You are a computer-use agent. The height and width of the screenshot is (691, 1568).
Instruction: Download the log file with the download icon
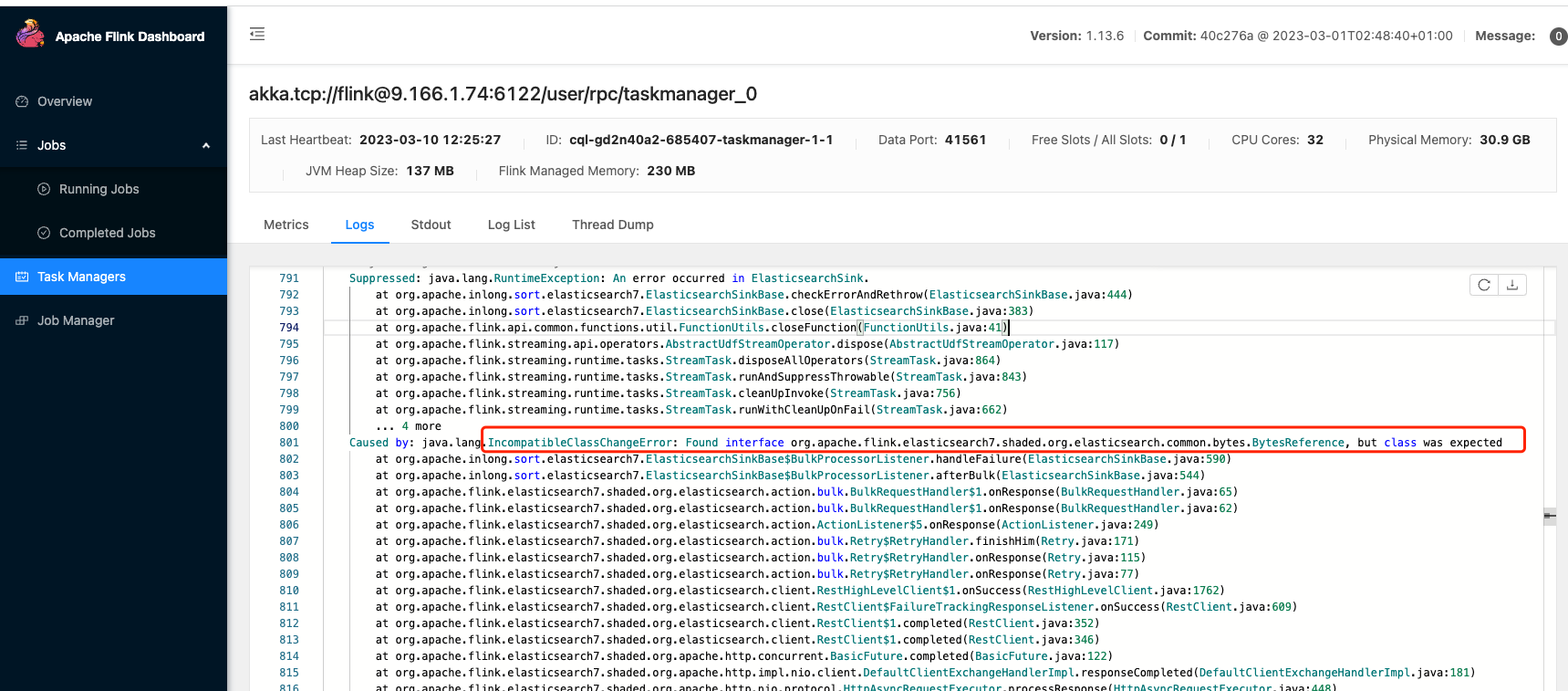(1512, 285)
